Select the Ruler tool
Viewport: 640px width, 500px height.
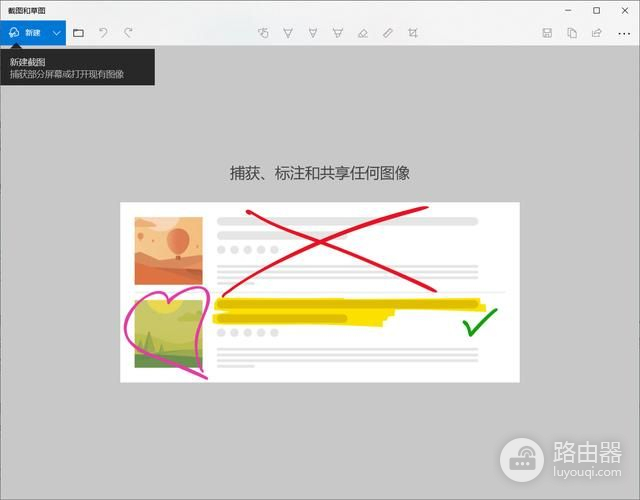(x=388, y=33)
